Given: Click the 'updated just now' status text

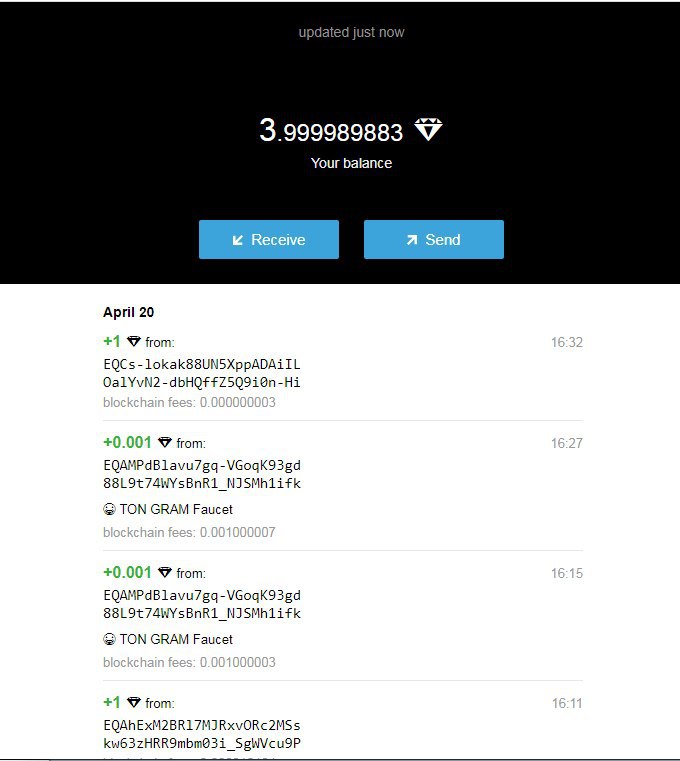Looking at the screenshot, I should [351, 33].
